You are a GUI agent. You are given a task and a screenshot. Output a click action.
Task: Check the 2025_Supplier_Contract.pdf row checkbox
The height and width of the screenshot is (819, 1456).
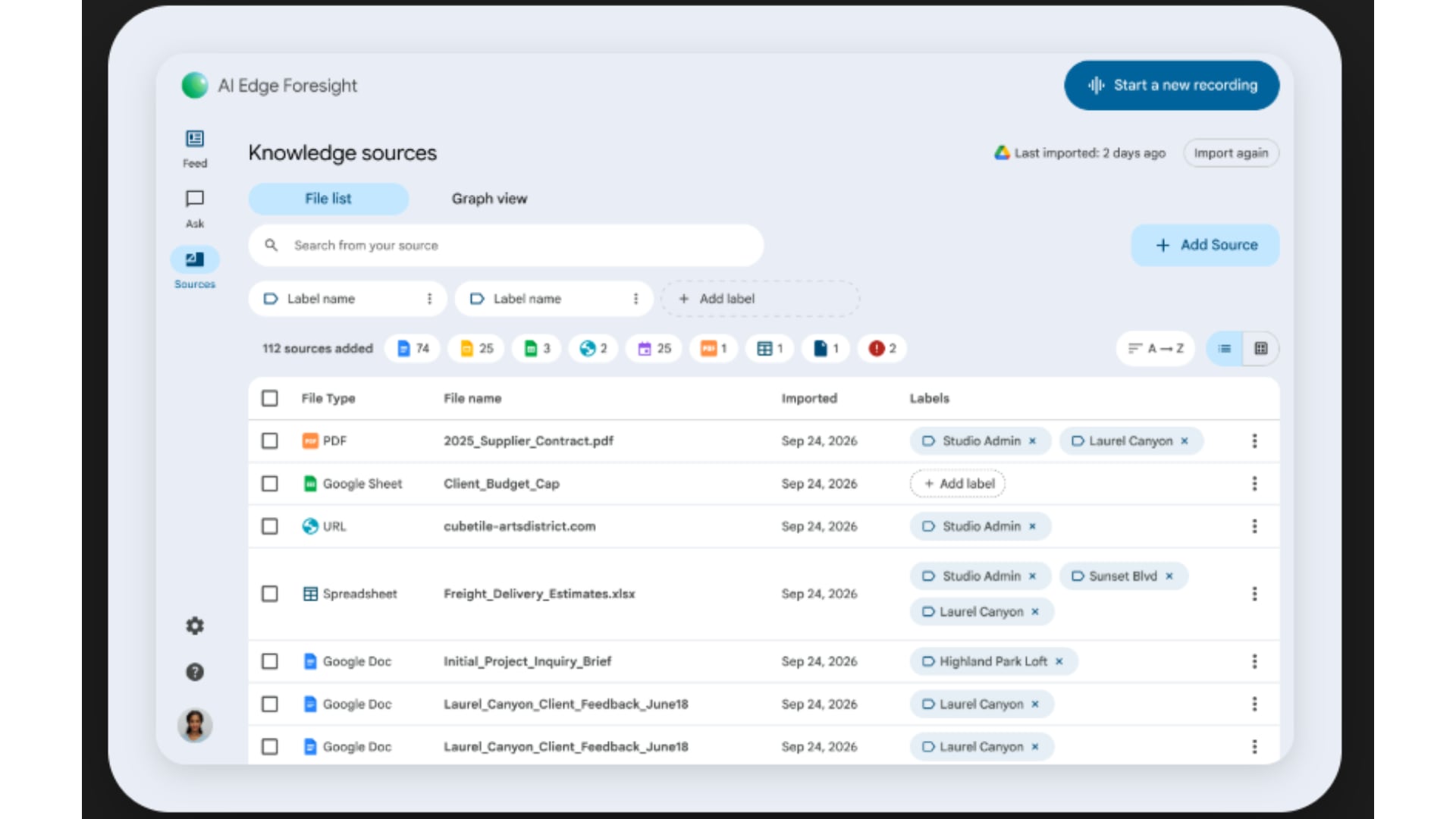pyautogui.click(x=269, y=441)
